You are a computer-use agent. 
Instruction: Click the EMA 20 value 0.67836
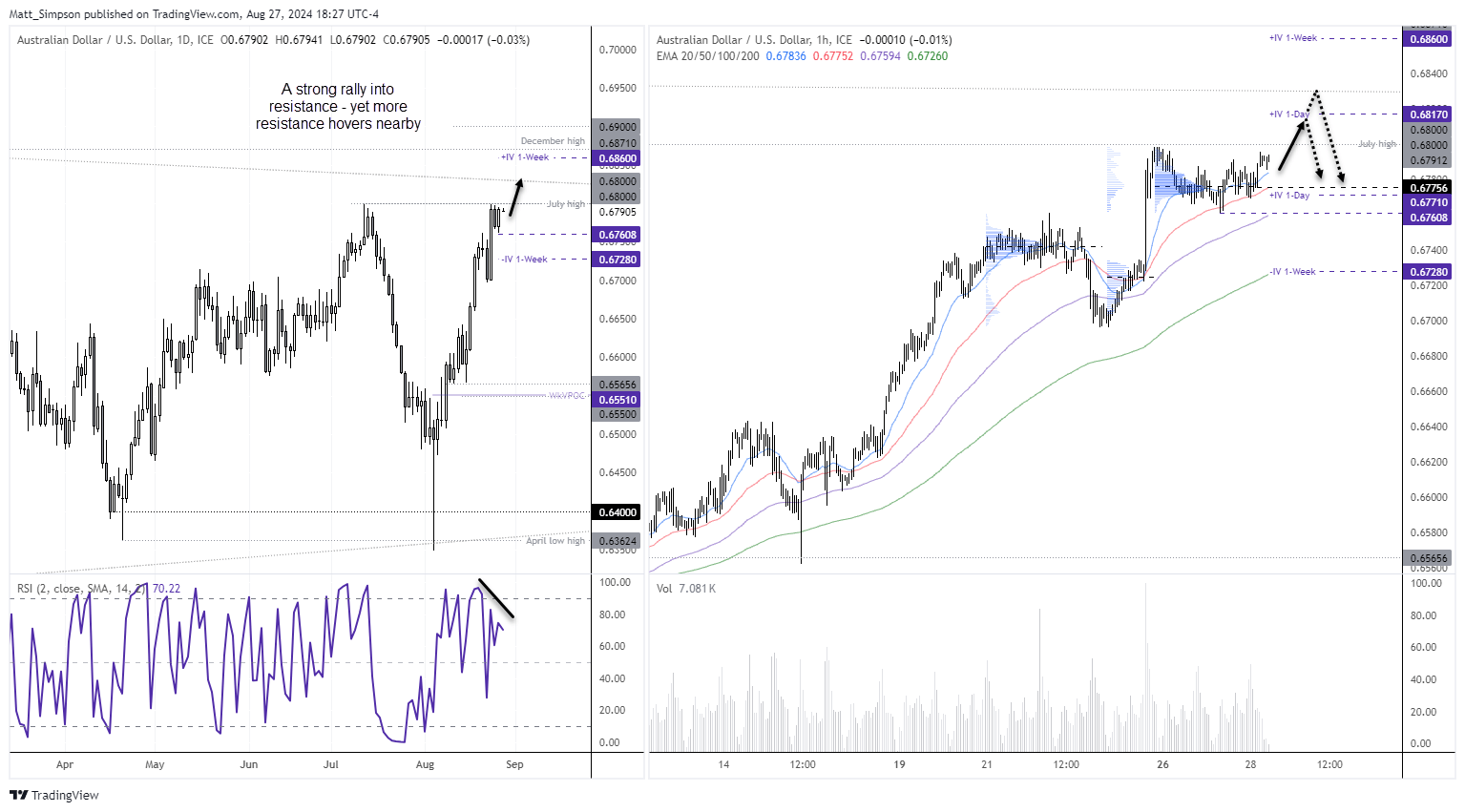[785, 56]
